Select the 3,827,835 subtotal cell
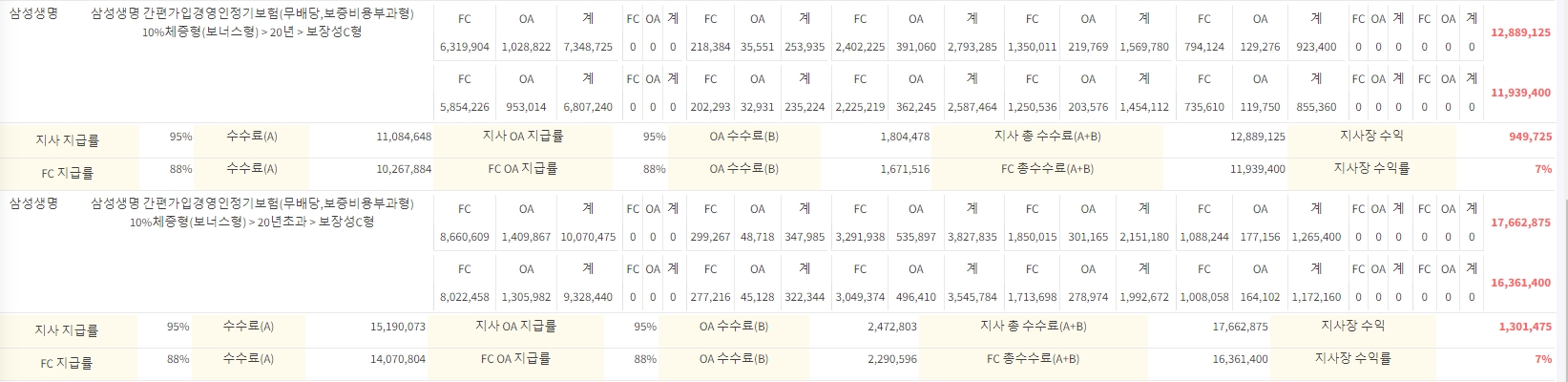Image resolution: width=1568 pixels, height=382 pixels. click(x=972, y=237)
